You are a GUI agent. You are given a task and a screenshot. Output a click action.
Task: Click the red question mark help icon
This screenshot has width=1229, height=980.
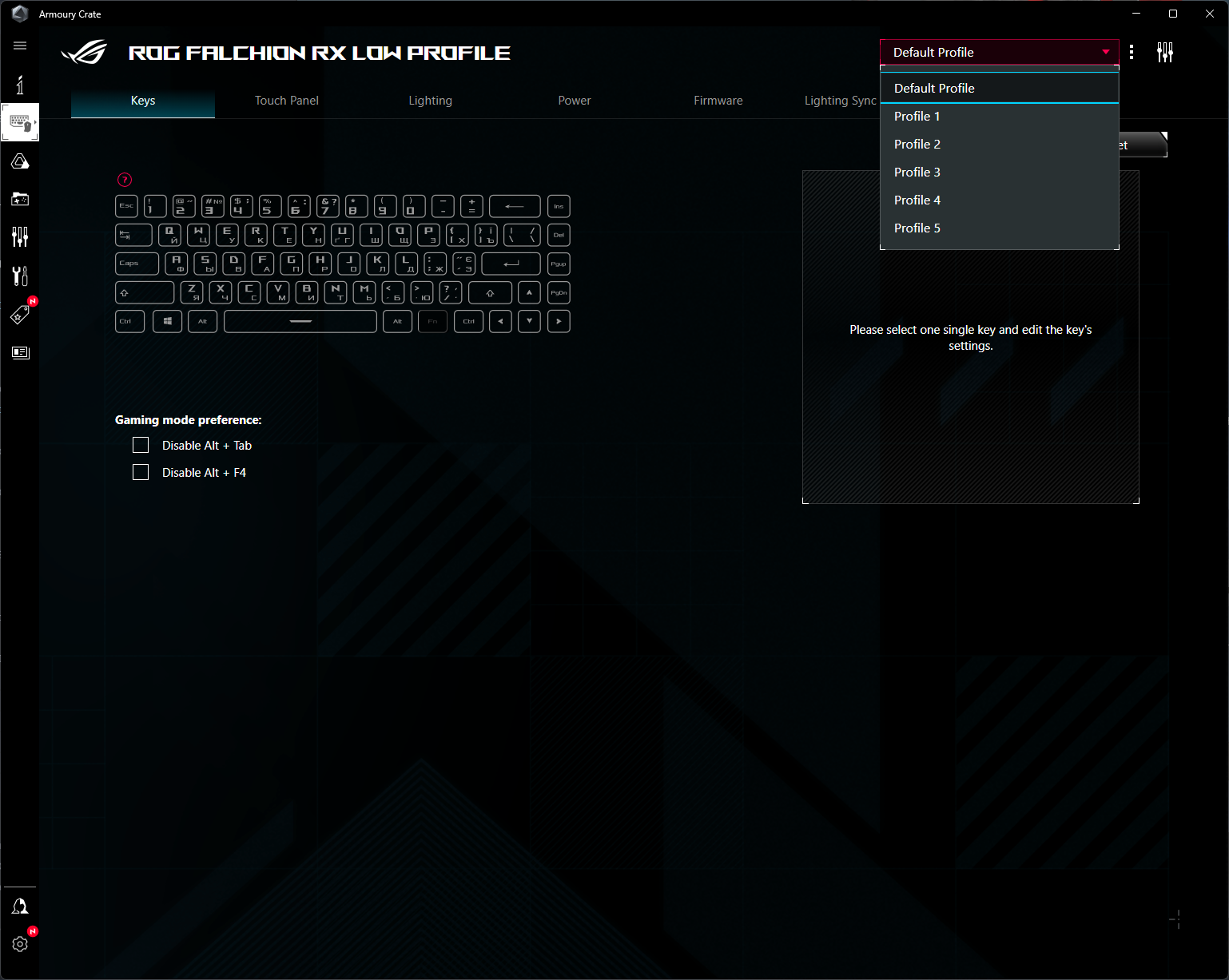point(125,180)
